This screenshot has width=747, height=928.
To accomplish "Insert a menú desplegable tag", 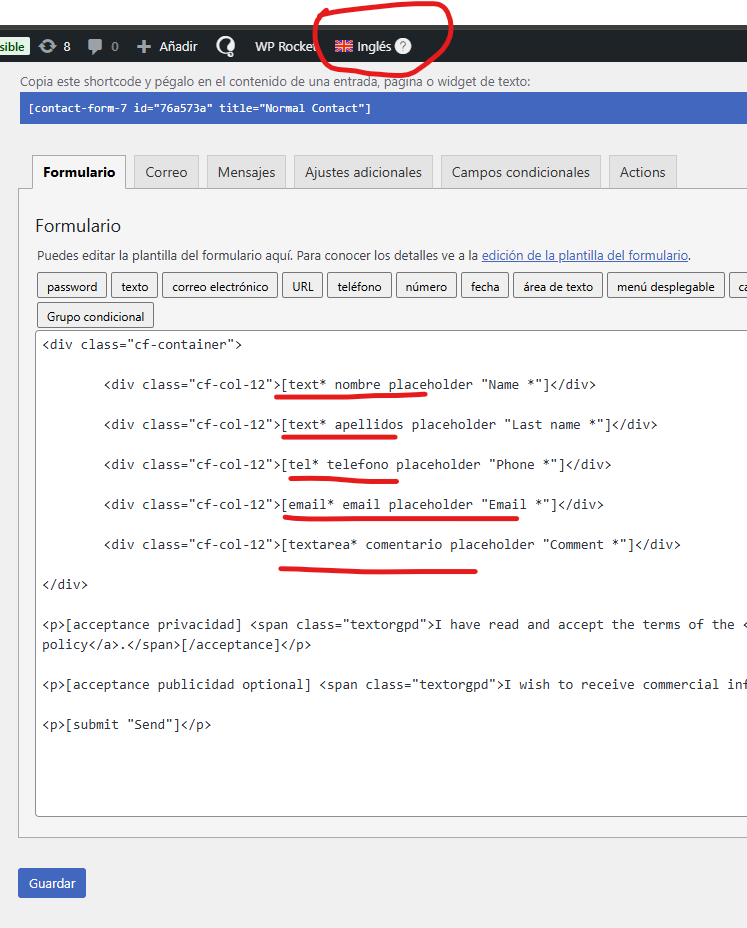I will (x=665, y=286).
